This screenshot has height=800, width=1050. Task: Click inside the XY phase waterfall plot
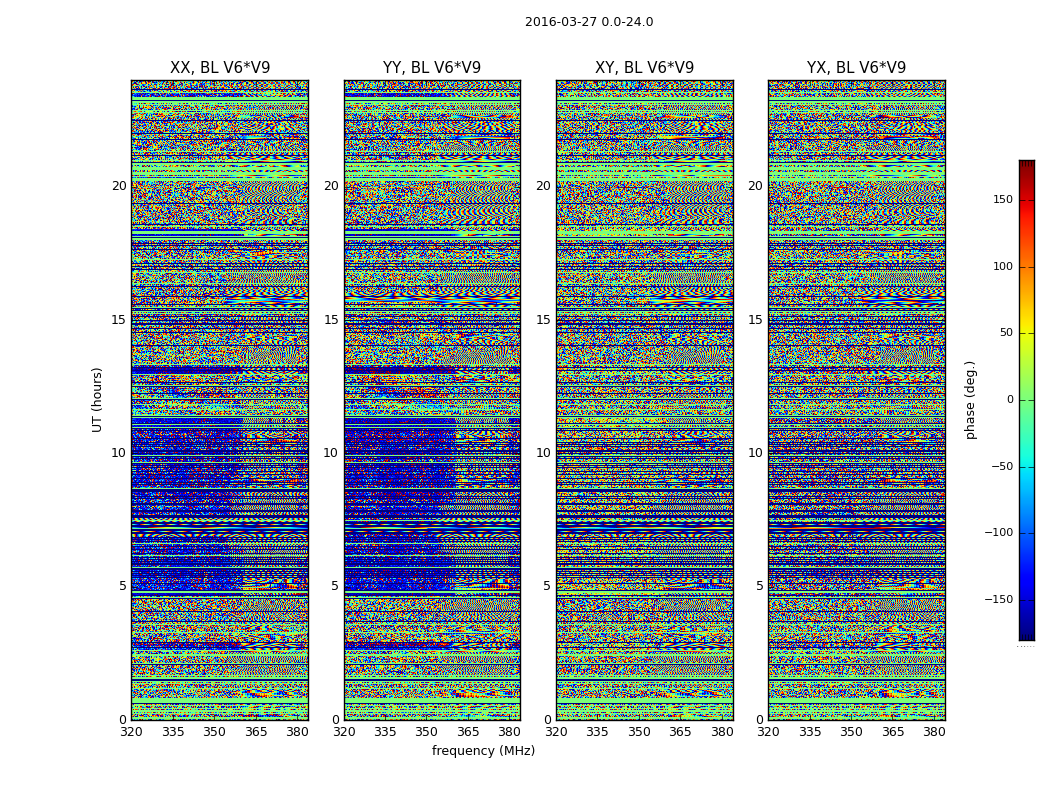click(x=644, y=400)
